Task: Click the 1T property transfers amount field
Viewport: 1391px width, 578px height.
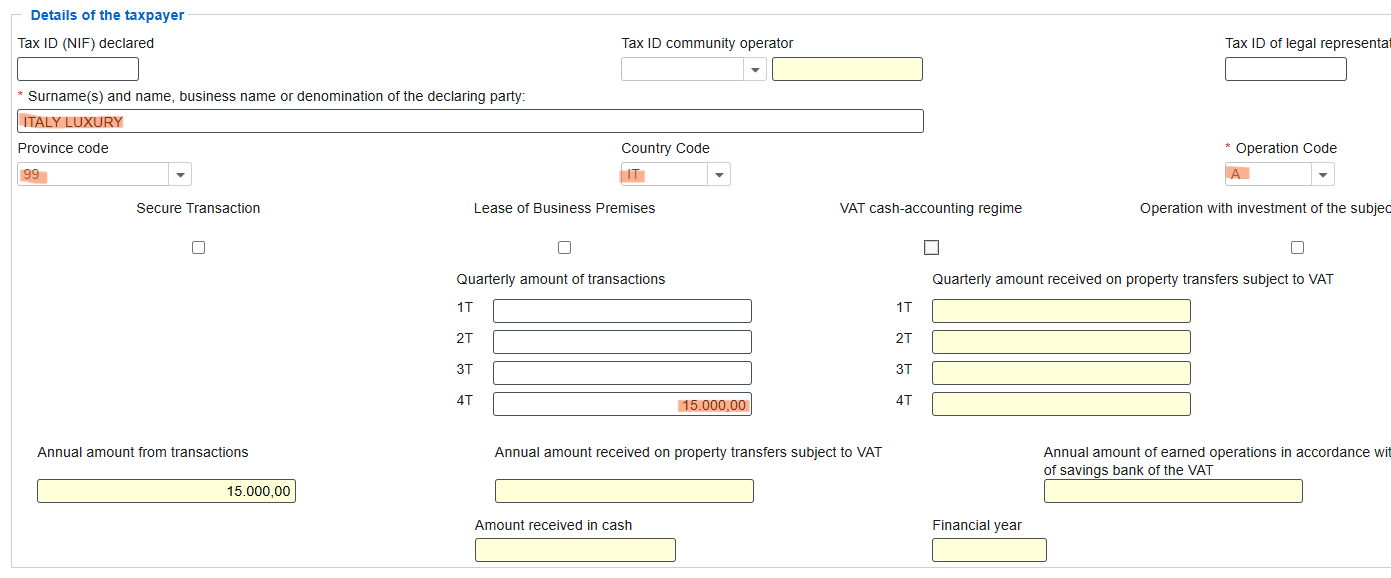Action: (x=1061, y=311)
